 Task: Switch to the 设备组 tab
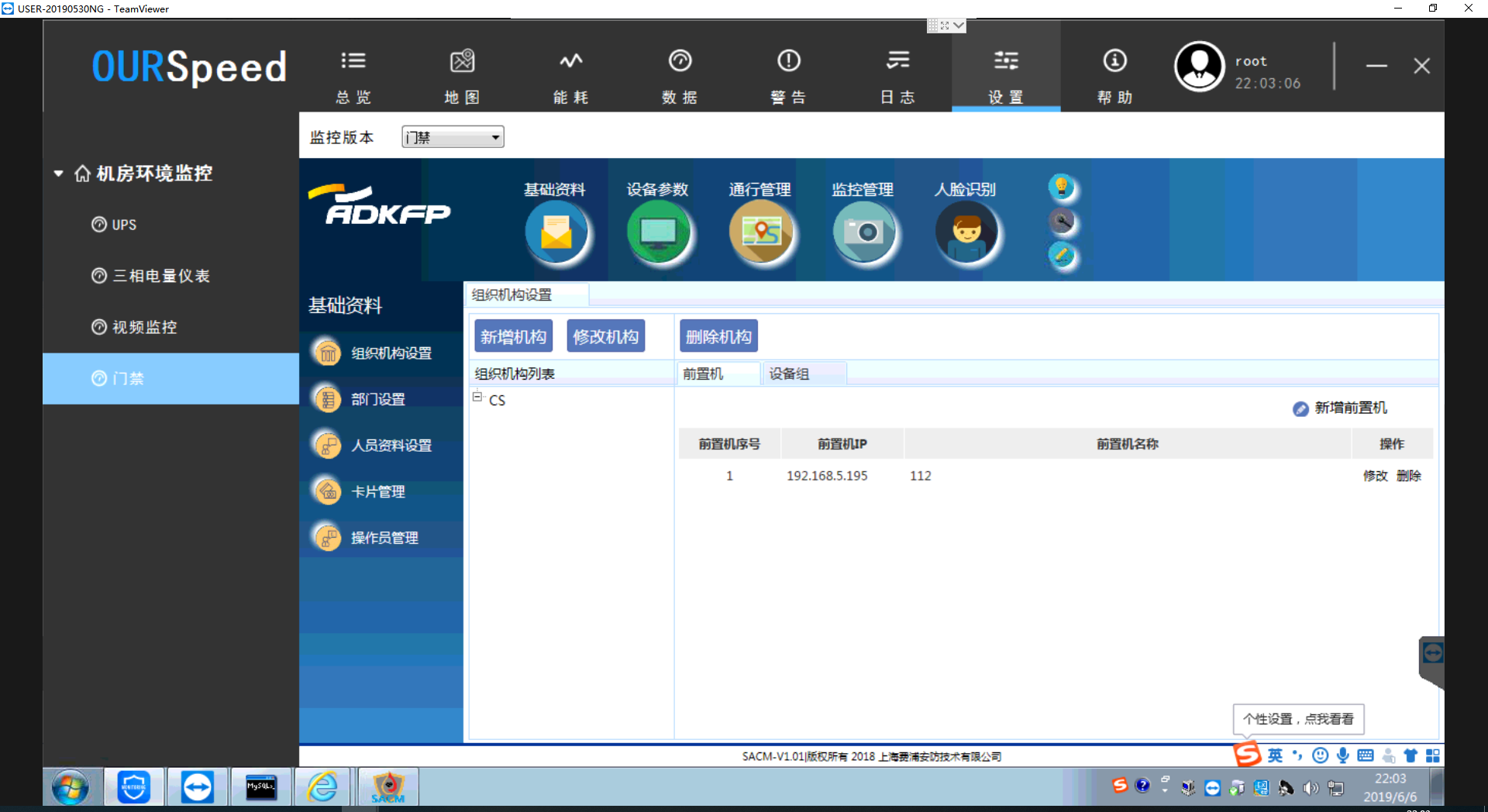(x=789, y=374)
